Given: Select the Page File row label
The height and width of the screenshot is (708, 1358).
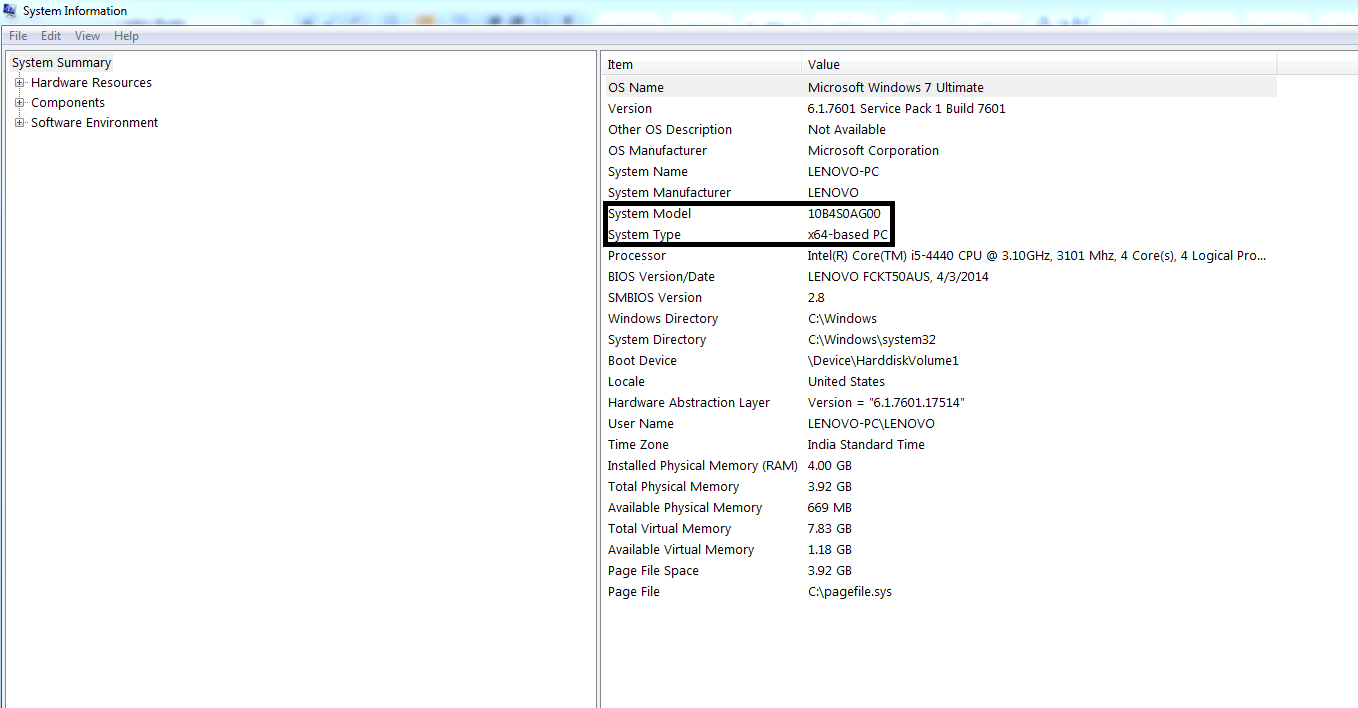Looking at the screenshot, I should (x=634, y=592).
